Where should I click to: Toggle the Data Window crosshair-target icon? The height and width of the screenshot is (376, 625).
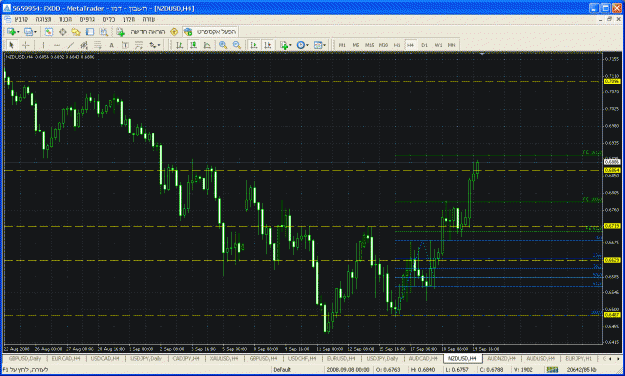63,31
